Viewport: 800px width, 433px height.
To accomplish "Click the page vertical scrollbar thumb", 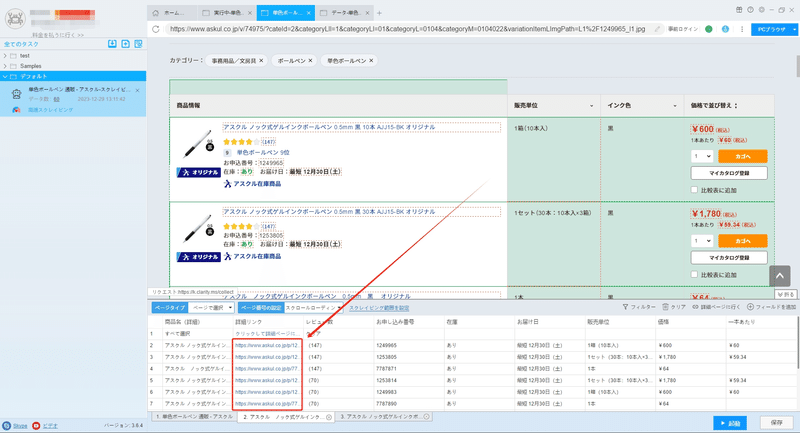I will (796, 65).
